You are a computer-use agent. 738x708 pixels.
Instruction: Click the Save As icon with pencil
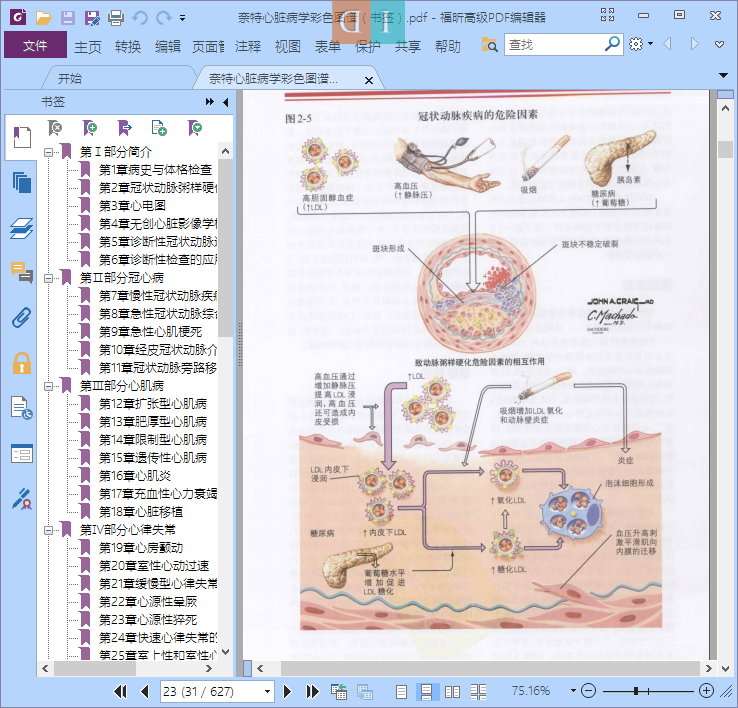[x=92, y=18]
